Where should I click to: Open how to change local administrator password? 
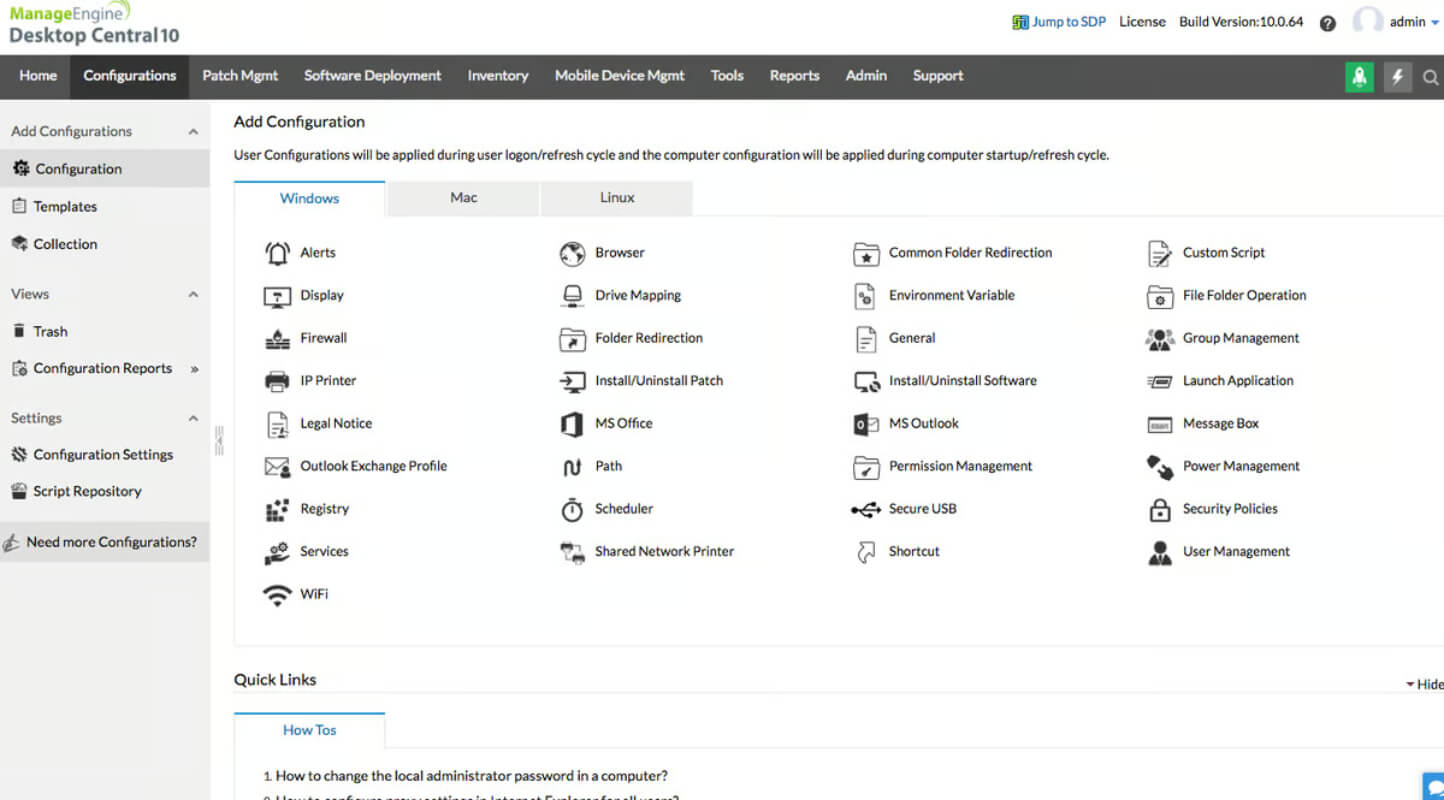[471, 776]
